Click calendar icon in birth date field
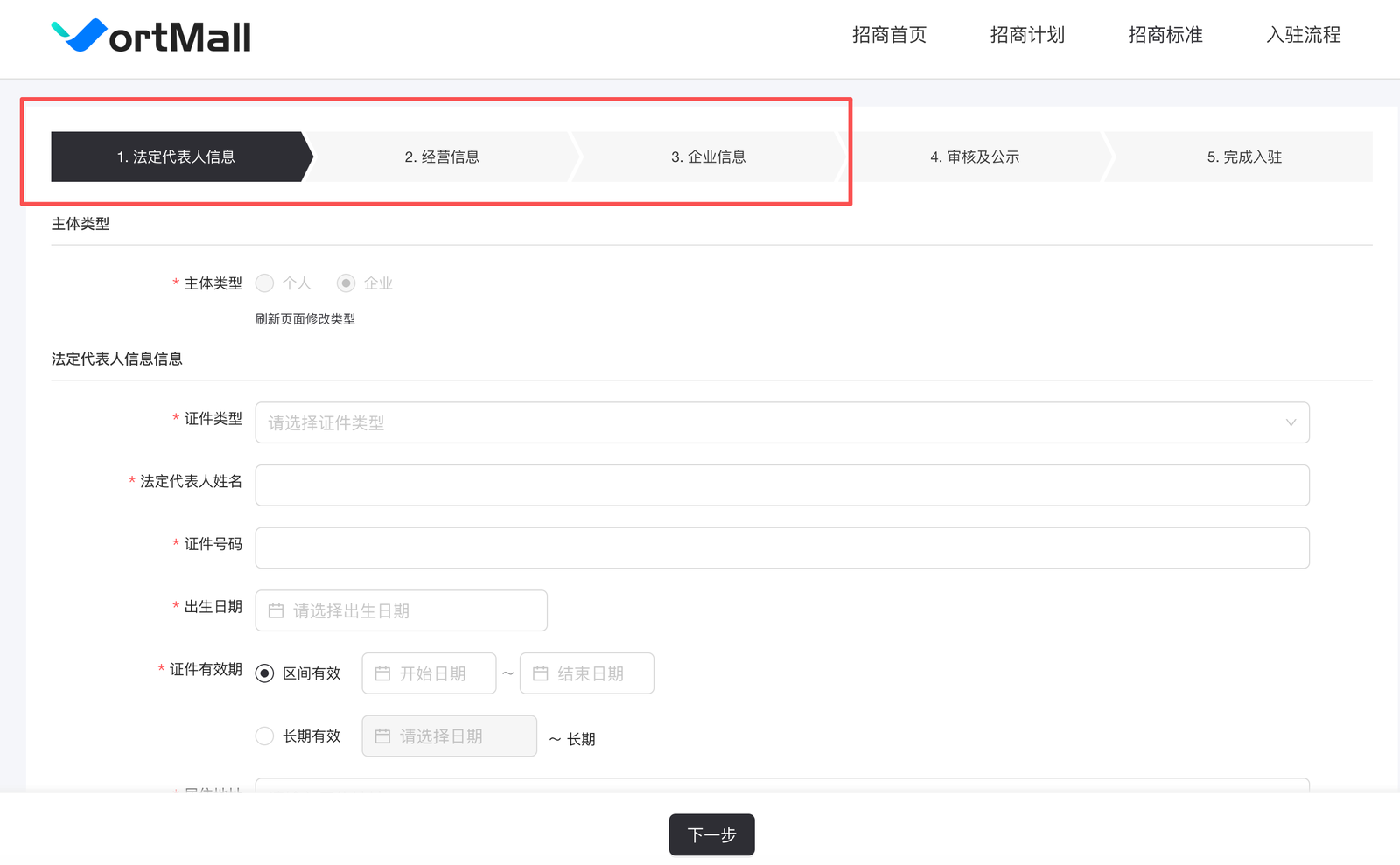Screen dimensions: 1400x865 (x=276, y=611)
